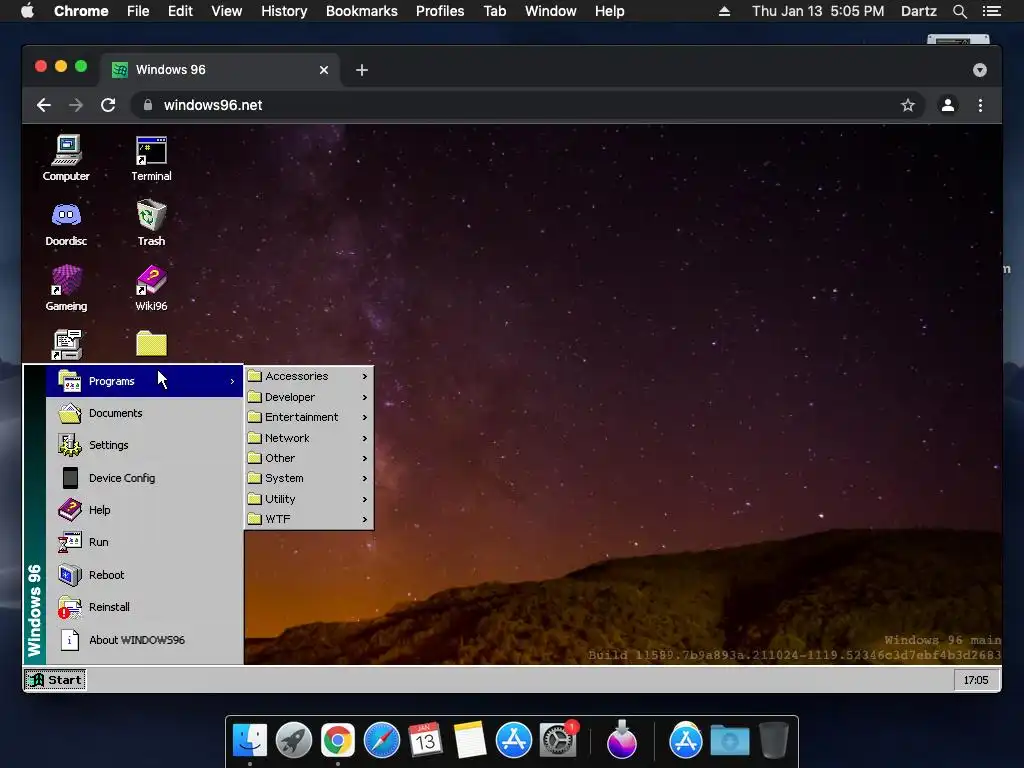
Task: Choose Run in the Start menu
Action: (144, 542)
